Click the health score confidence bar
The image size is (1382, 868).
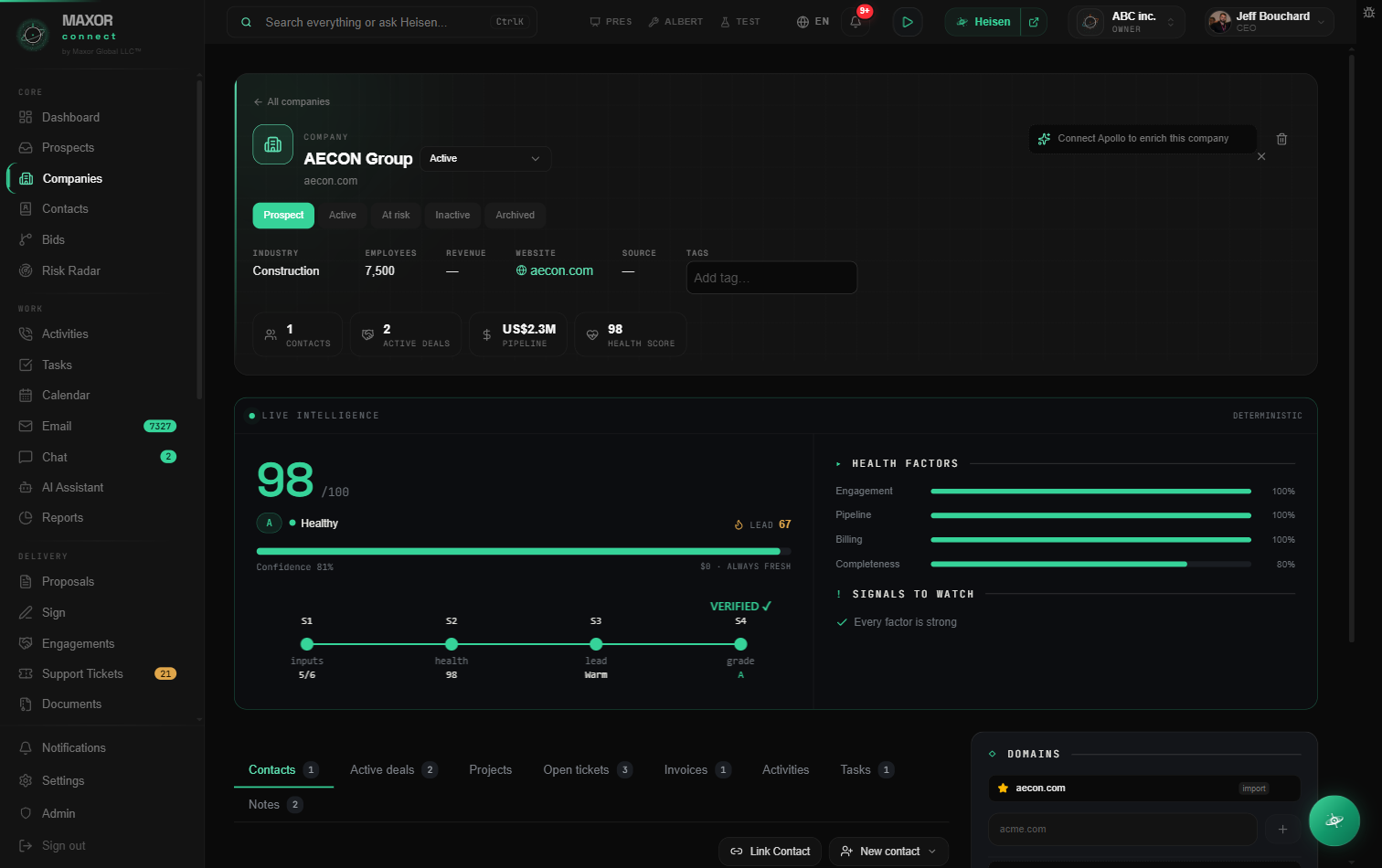point(524,551)
